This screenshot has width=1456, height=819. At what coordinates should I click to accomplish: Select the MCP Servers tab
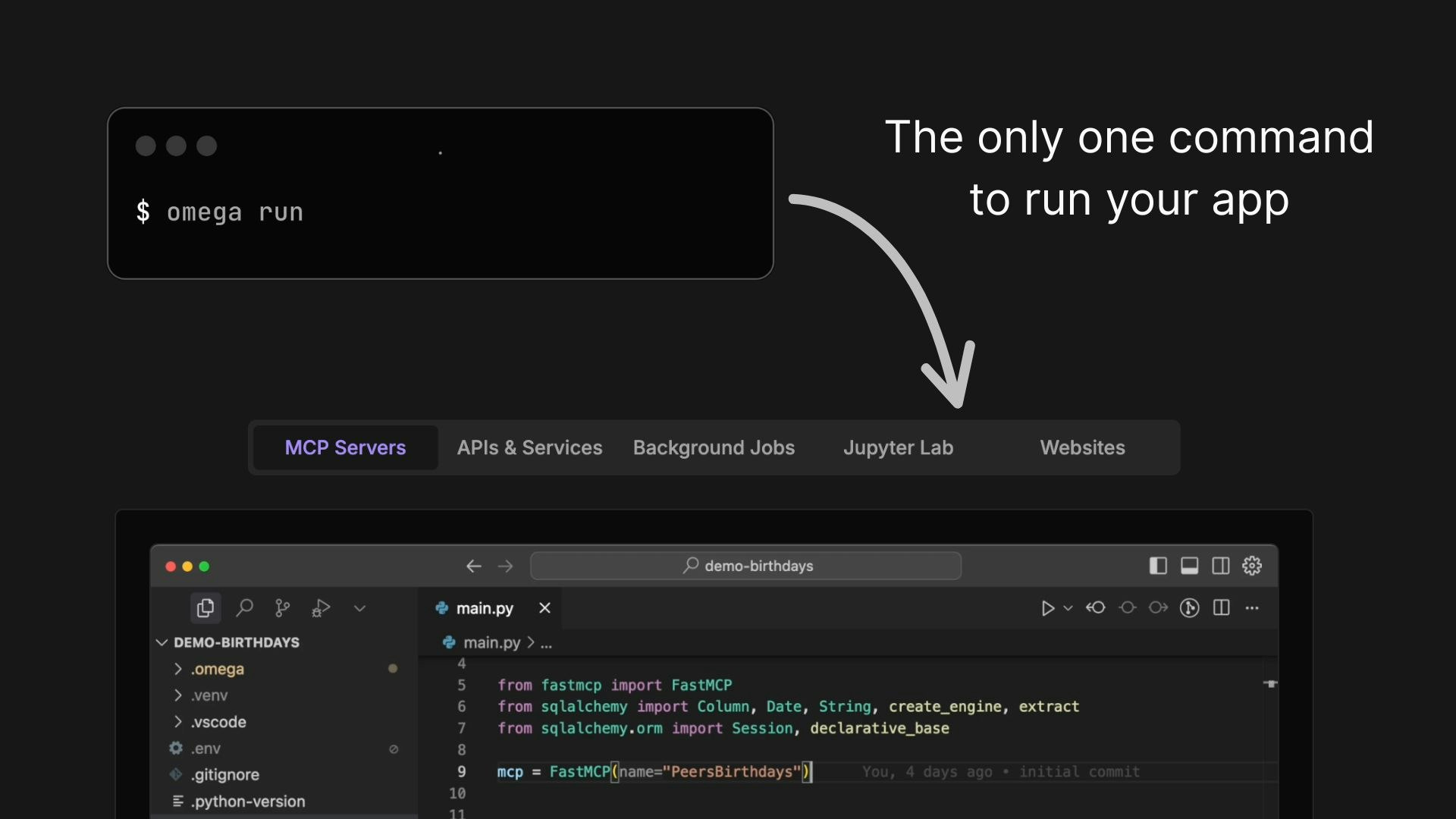point(345,447)
